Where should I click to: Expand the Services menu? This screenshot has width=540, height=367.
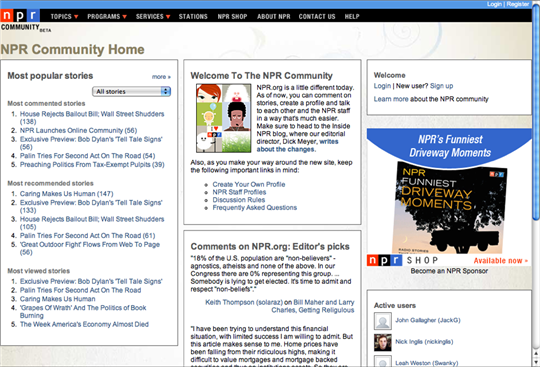(153, 16)
